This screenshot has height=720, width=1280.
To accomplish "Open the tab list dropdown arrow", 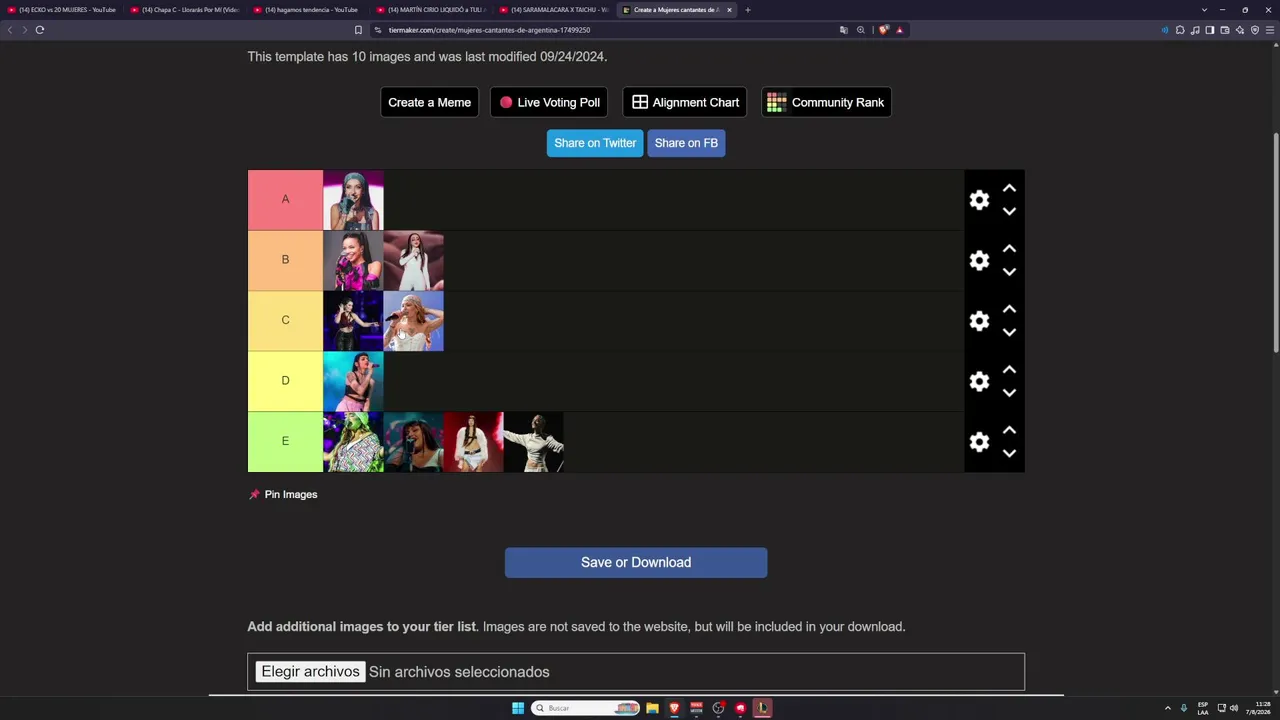I will 1204,10.
